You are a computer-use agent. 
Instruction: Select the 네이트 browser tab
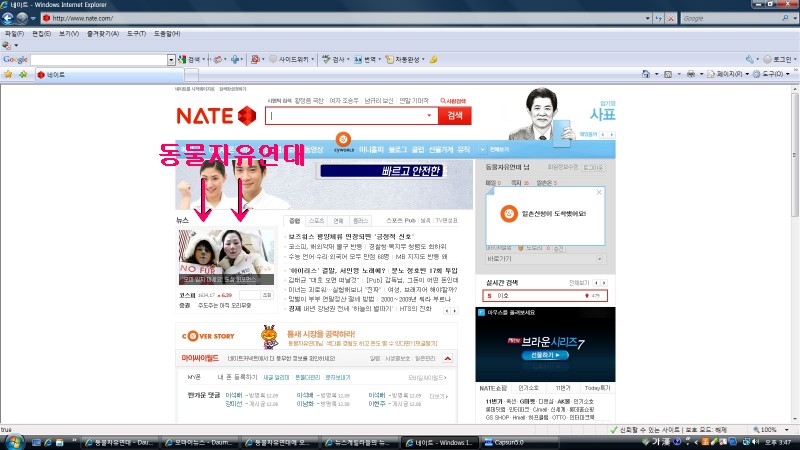[x=109, y=75]
